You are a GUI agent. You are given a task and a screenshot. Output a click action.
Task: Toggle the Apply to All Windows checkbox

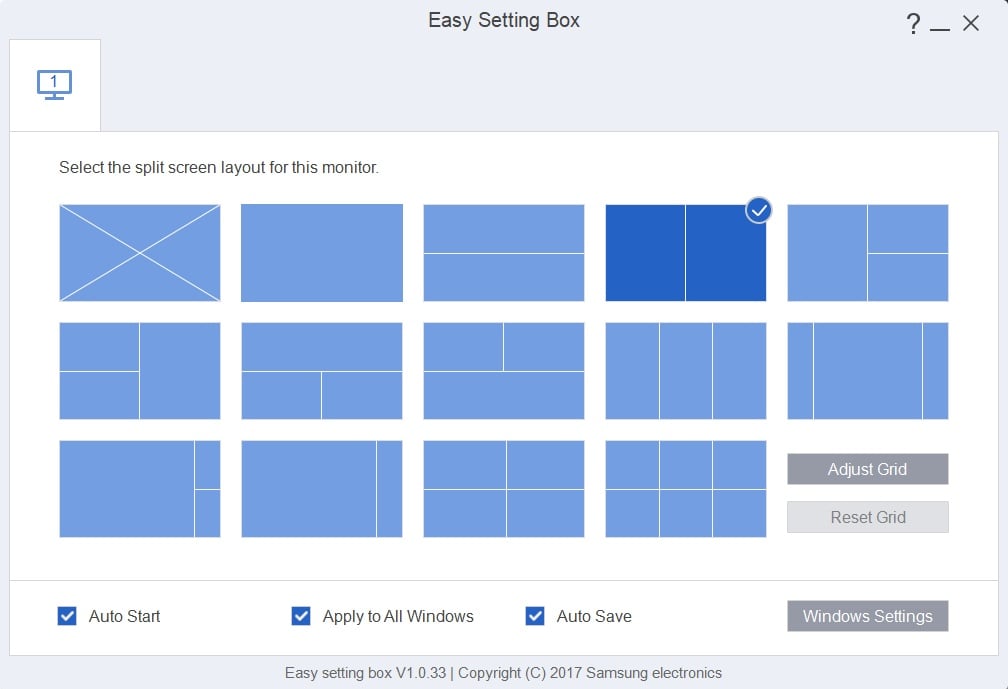(301, 616)
